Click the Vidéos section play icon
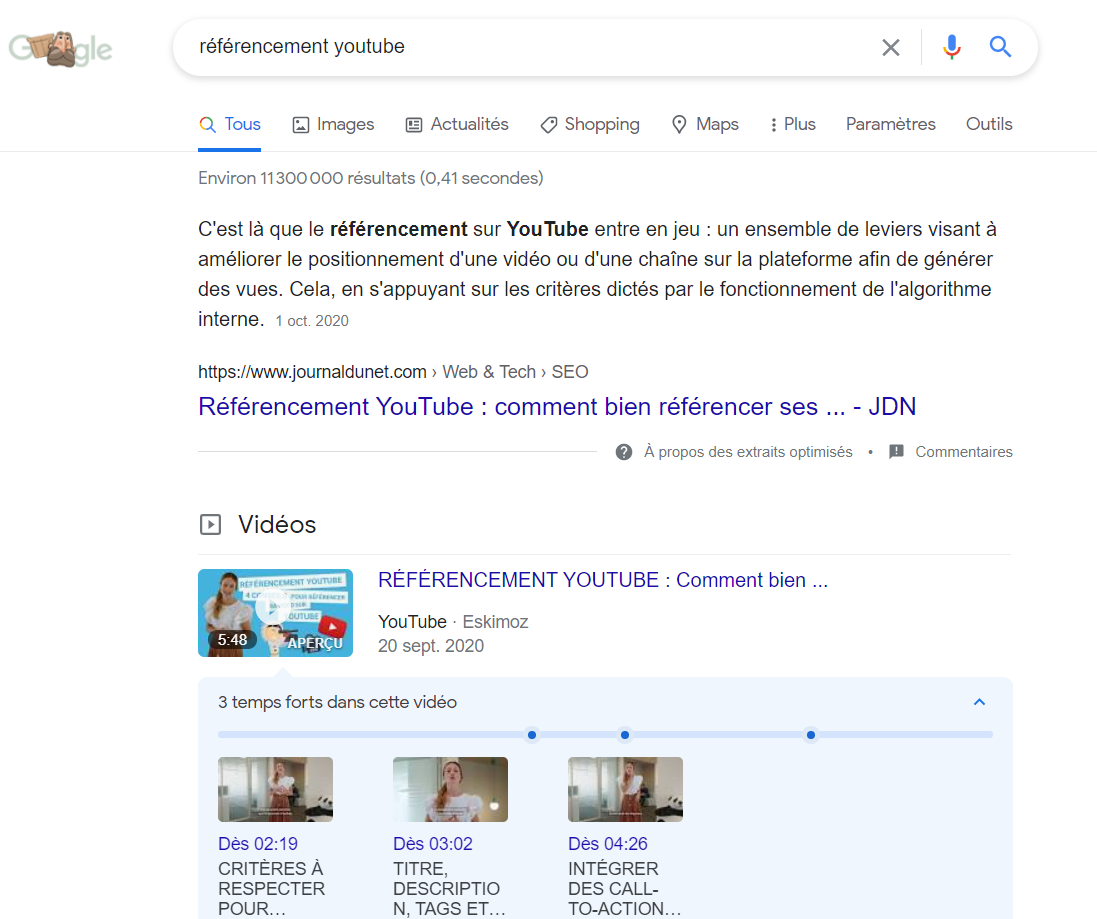 coord(211,525)
